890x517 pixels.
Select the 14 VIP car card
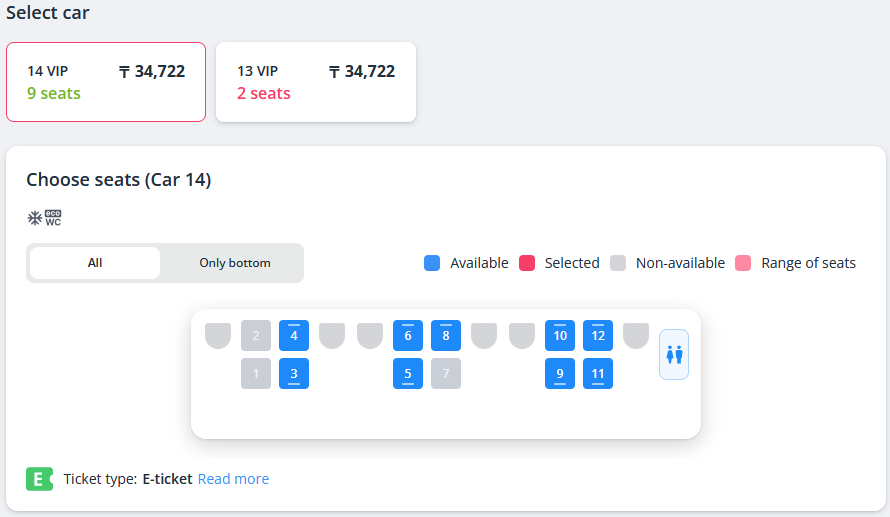[x=106, y=82]
